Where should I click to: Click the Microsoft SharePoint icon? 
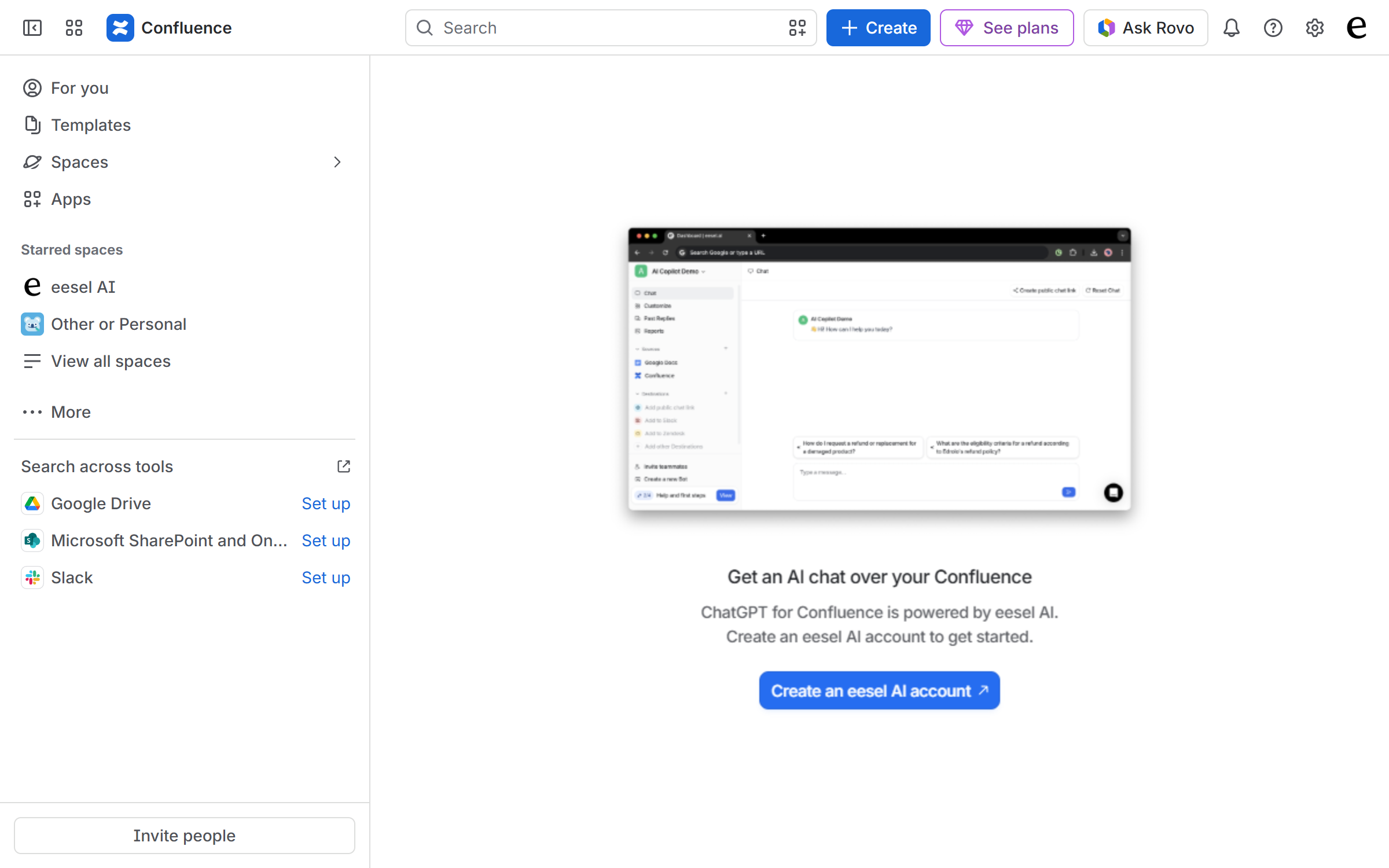32,540
